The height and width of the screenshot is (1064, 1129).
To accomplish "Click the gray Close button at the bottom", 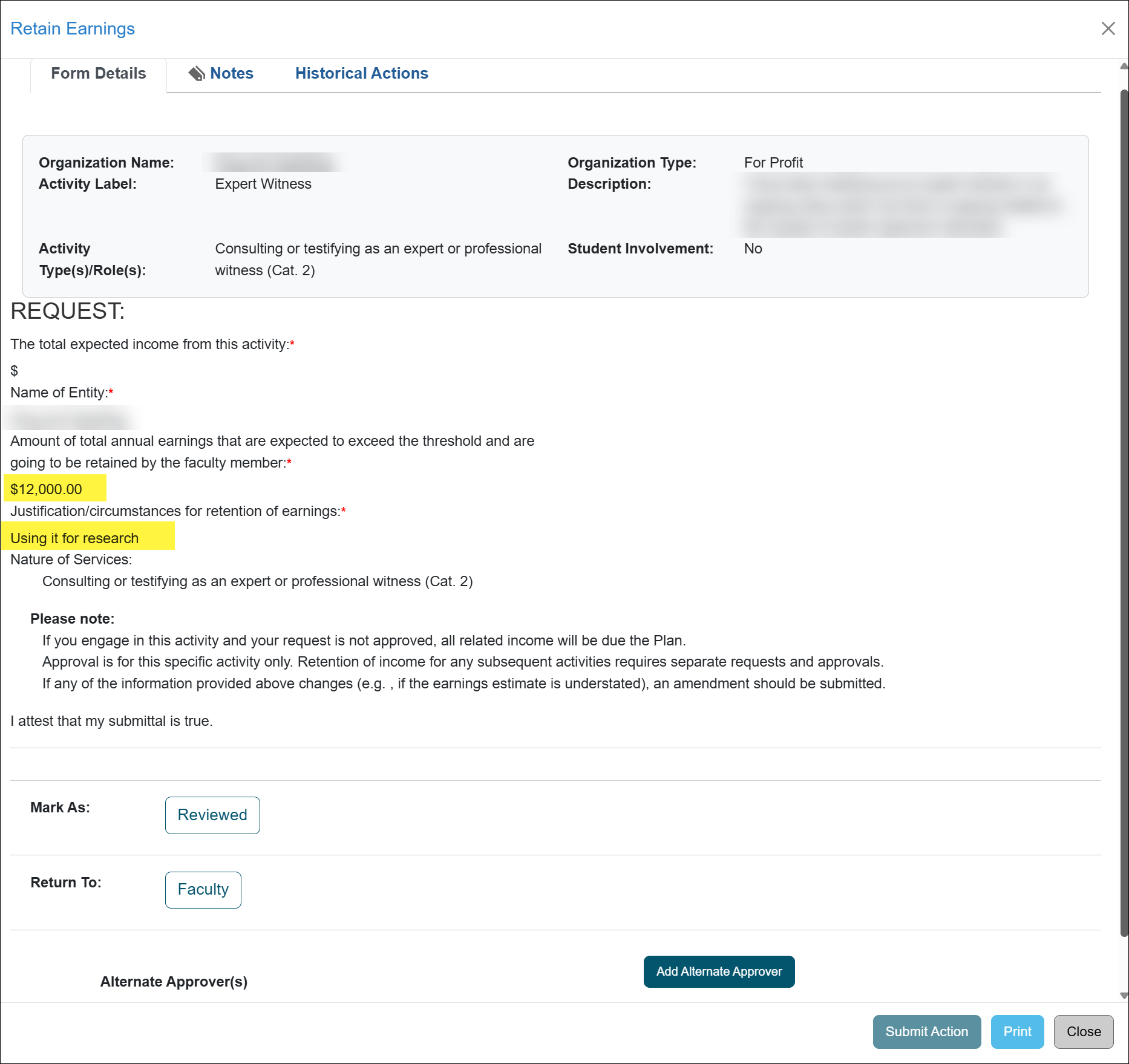I will coord(1083,1031).
